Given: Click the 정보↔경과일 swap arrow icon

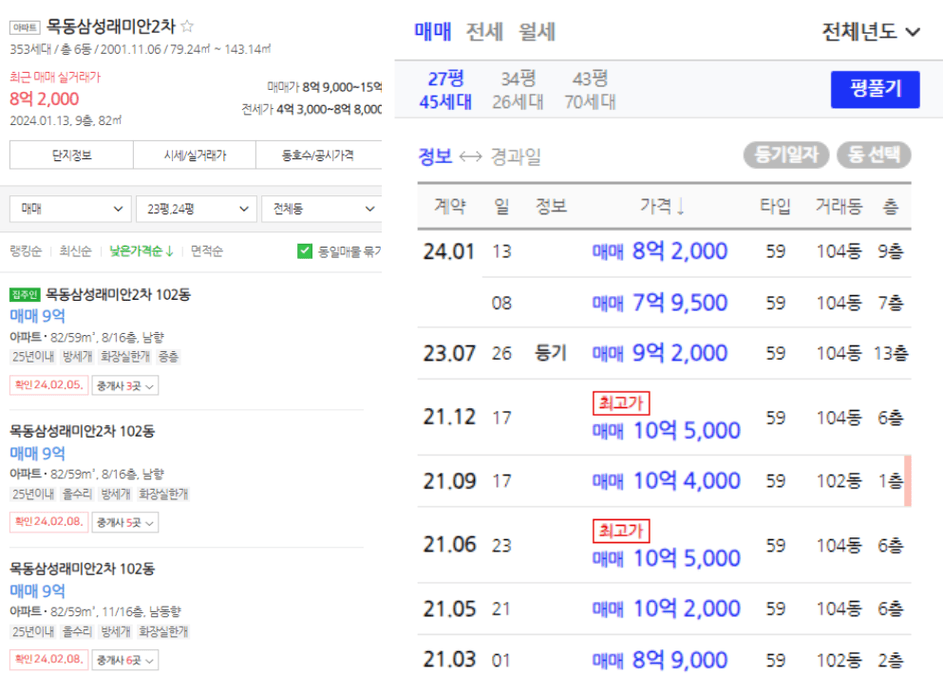Looking at the screenshot, I should click(x=470, y=157).
